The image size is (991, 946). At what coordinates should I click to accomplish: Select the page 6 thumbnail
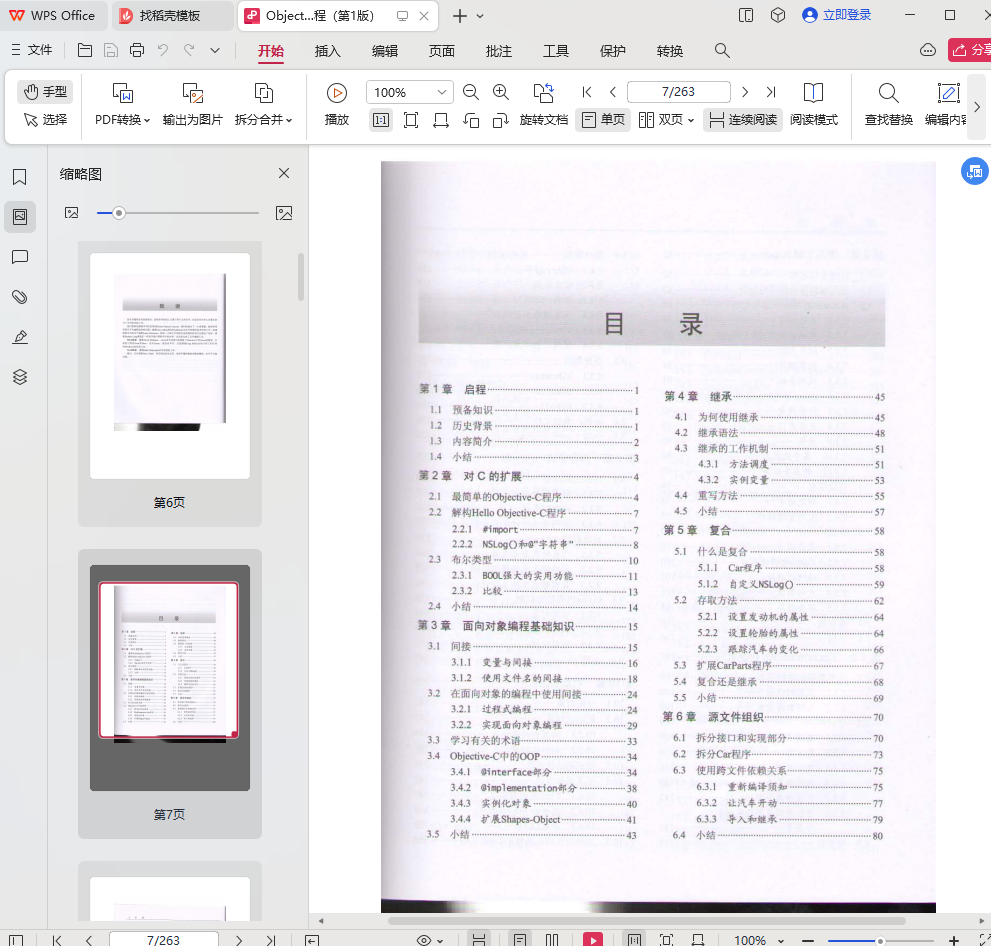[x=169, y=365]
